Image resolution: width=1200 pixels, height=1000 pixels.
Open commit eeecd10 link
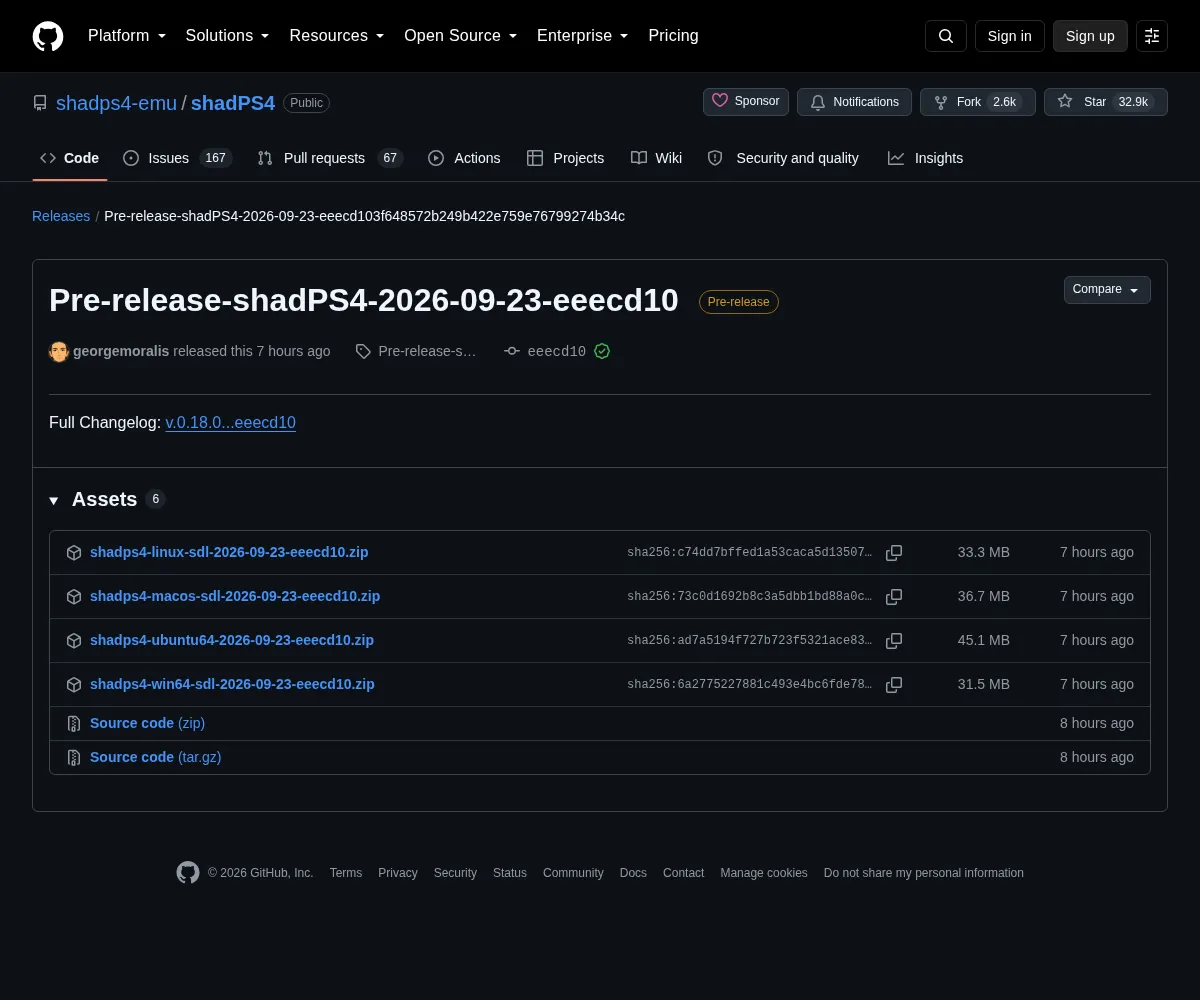[556, 351]
